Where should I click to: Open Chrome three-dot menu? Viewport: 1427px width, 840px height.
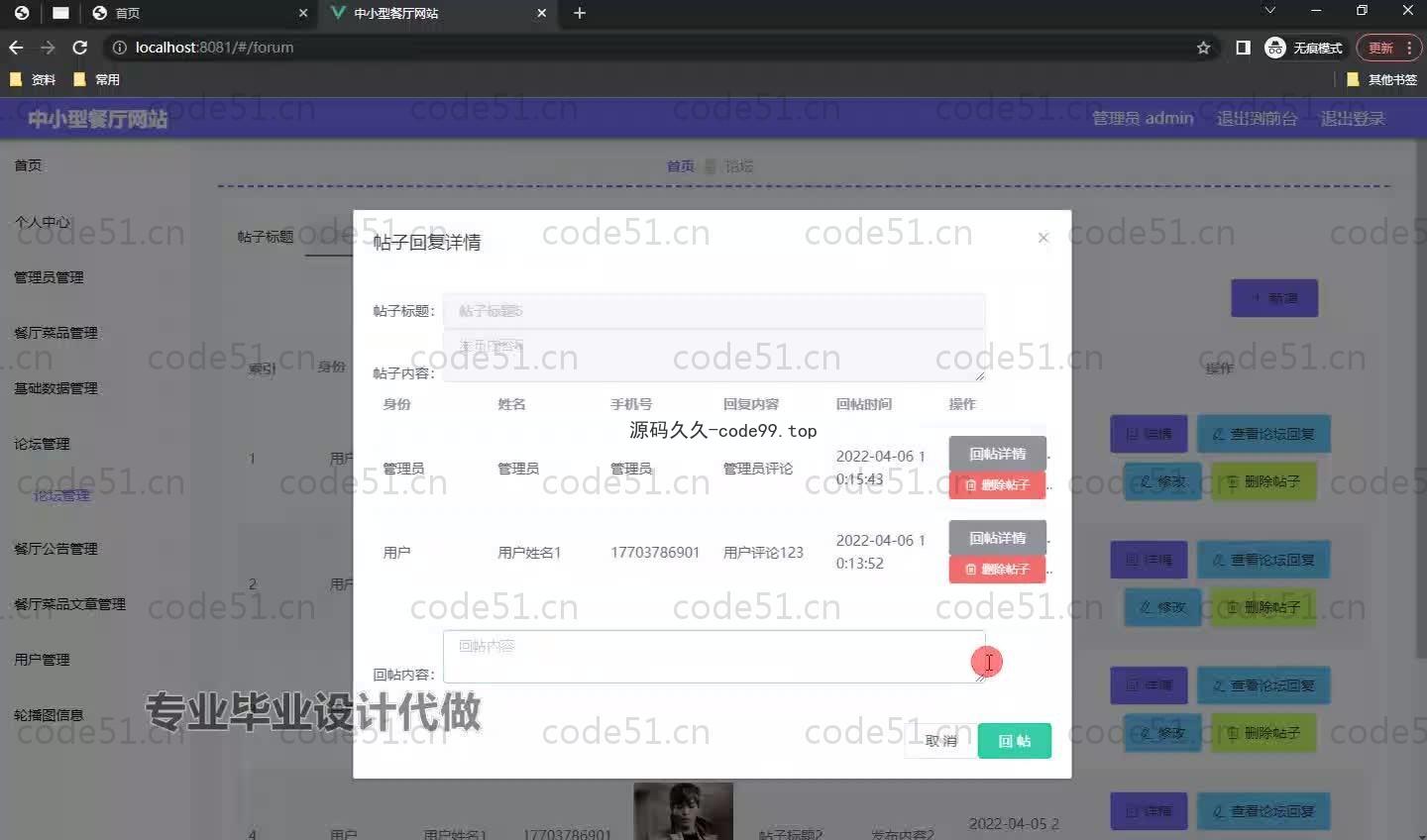click(x=1409, y=48)
